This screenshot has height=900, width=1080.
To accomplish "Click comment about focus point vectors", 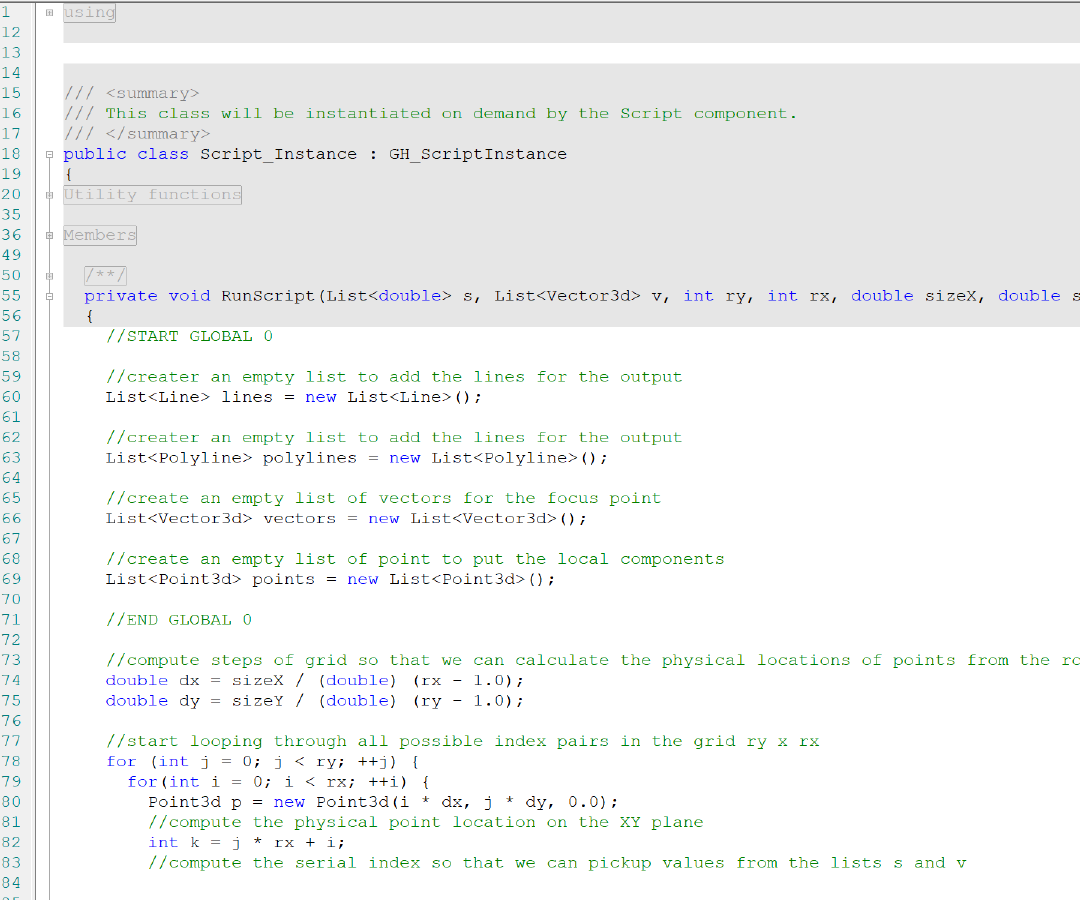I will tap(383, 498).
